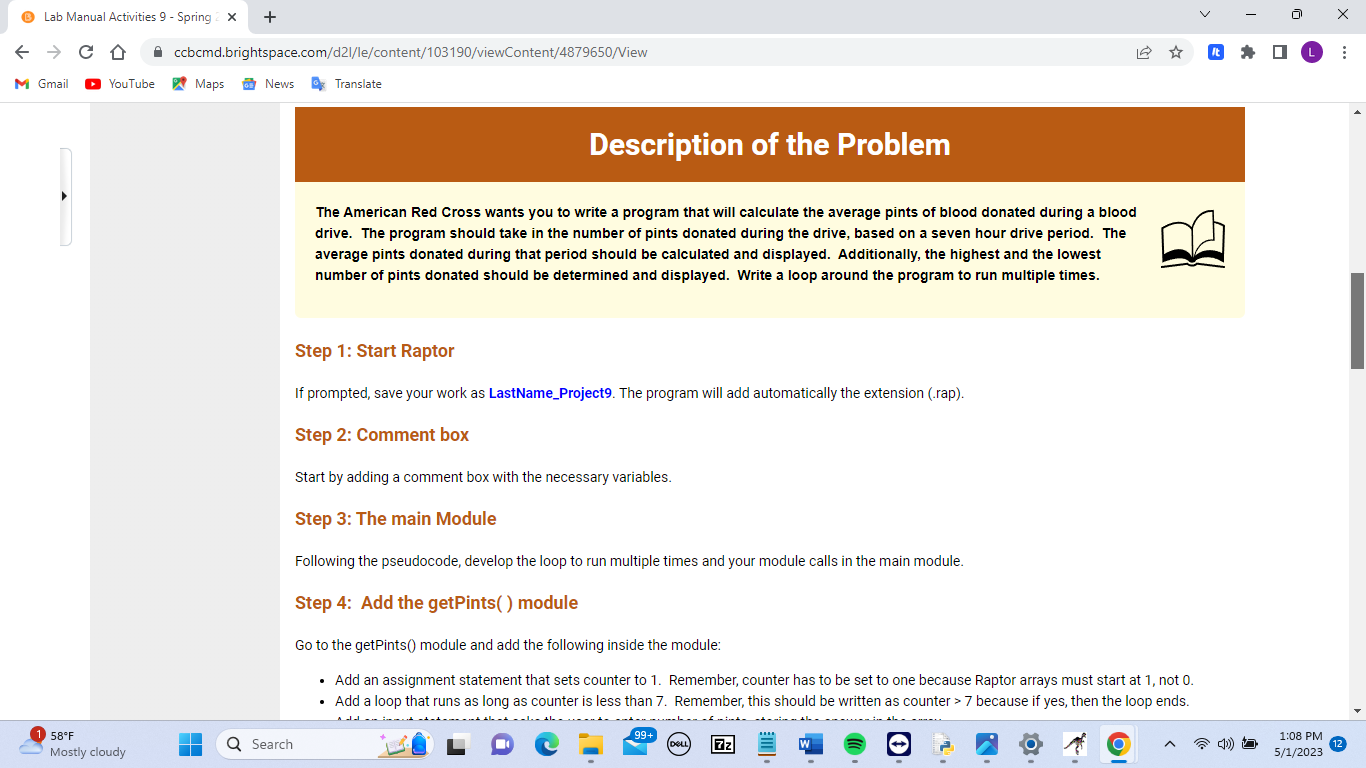View site security lock info
The width and height of the screenshot is (1366, 768).
[159, 52]
